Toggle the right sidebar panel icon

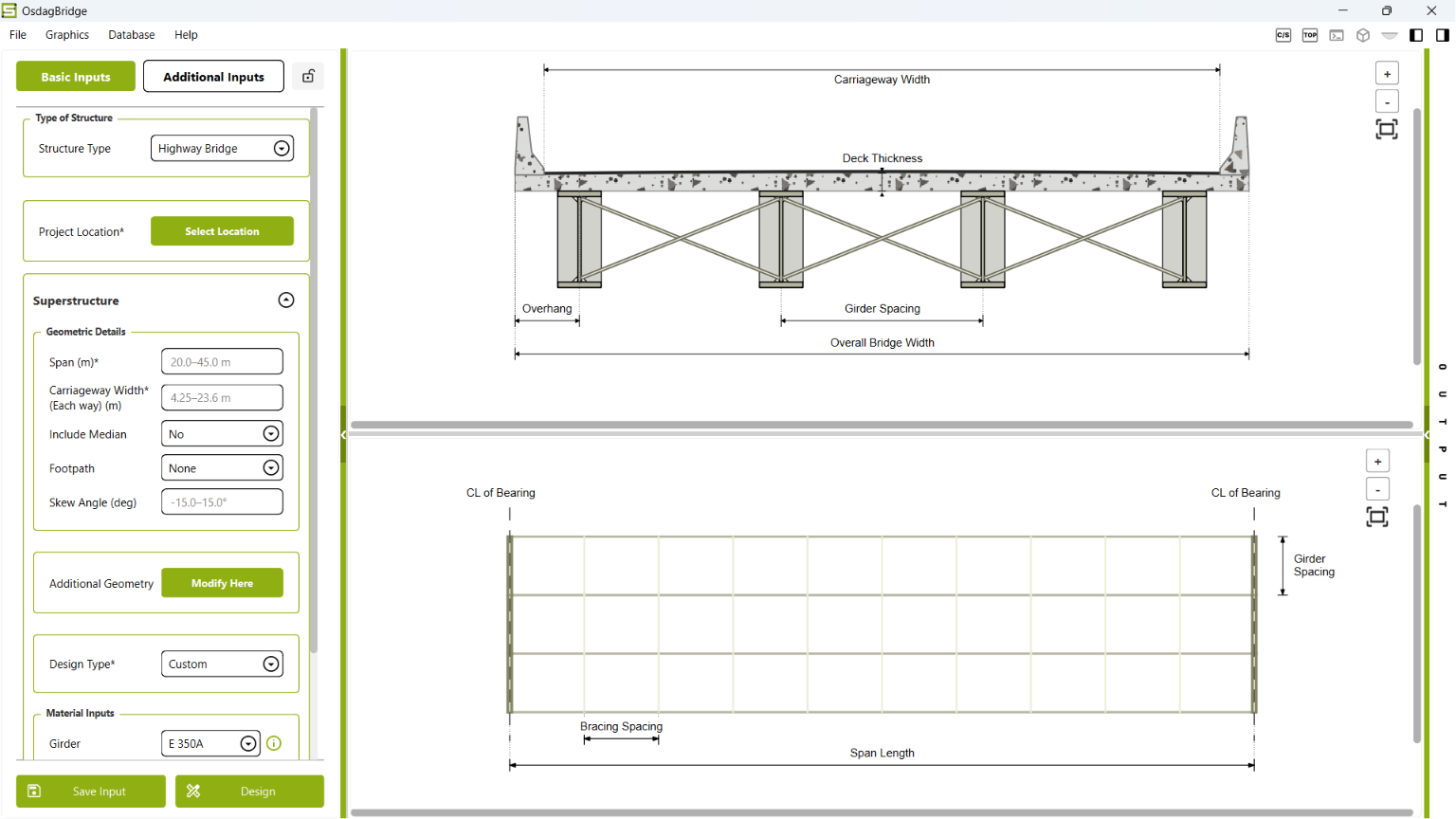[1443, 35]
